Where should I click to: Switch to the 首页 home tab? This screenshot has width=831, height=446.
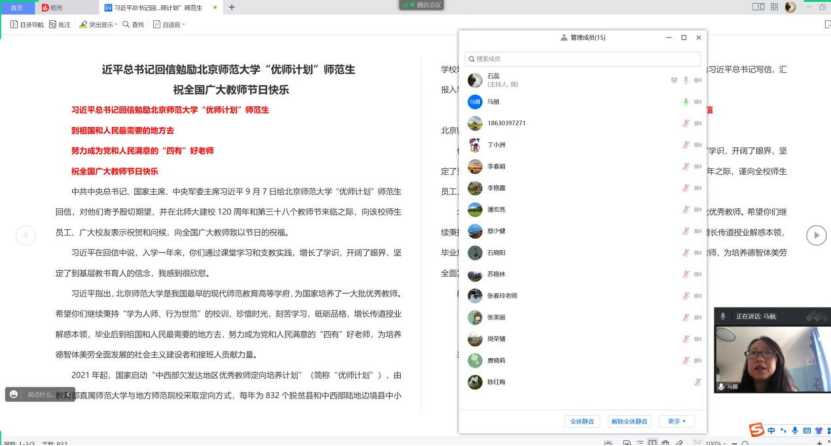point(16,7)
